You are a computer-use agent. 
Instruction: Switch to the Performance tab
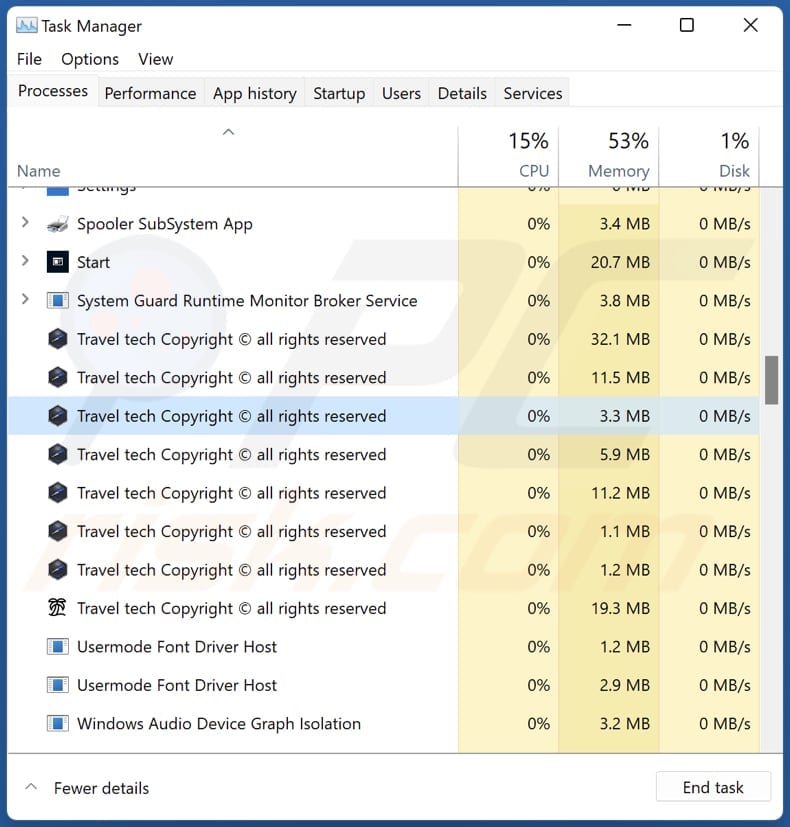tap(150, 93)
